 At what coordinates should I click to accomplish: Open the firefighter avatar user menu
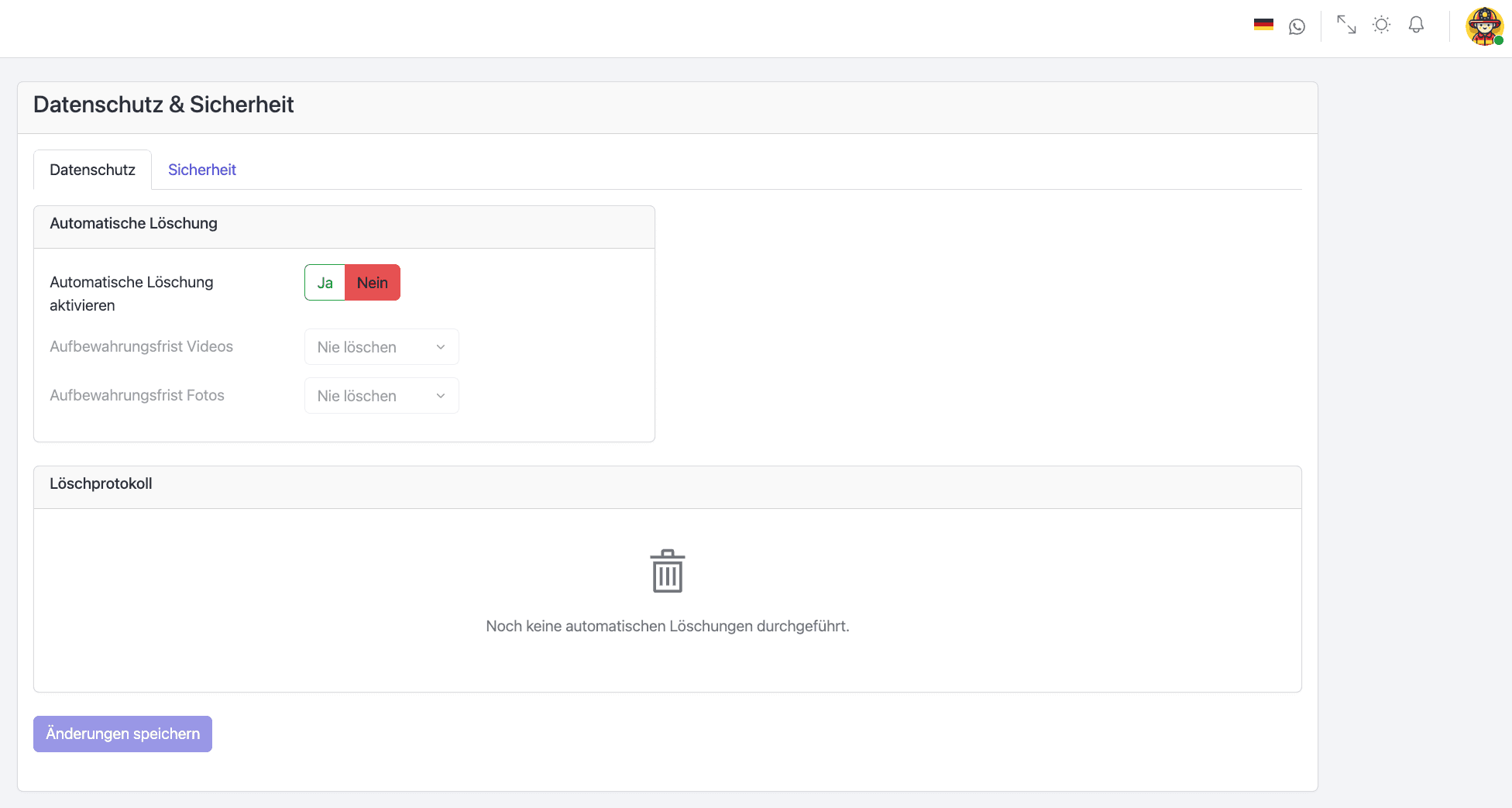pos(1483,26)
